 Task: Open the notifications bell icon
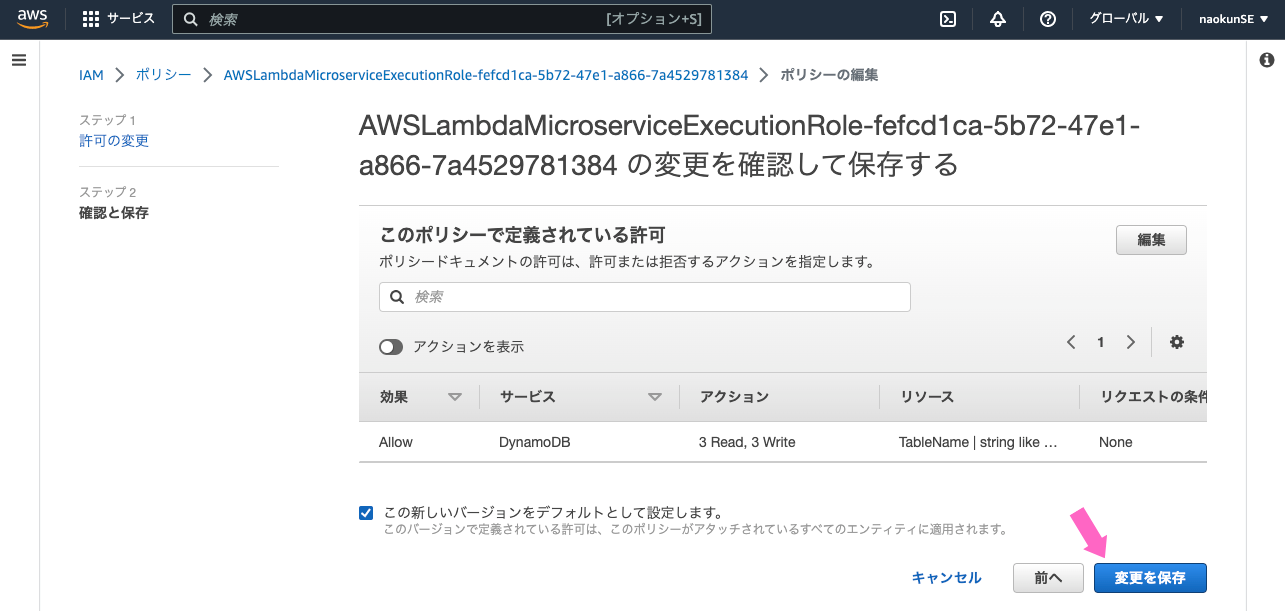[x=997, y=19]
